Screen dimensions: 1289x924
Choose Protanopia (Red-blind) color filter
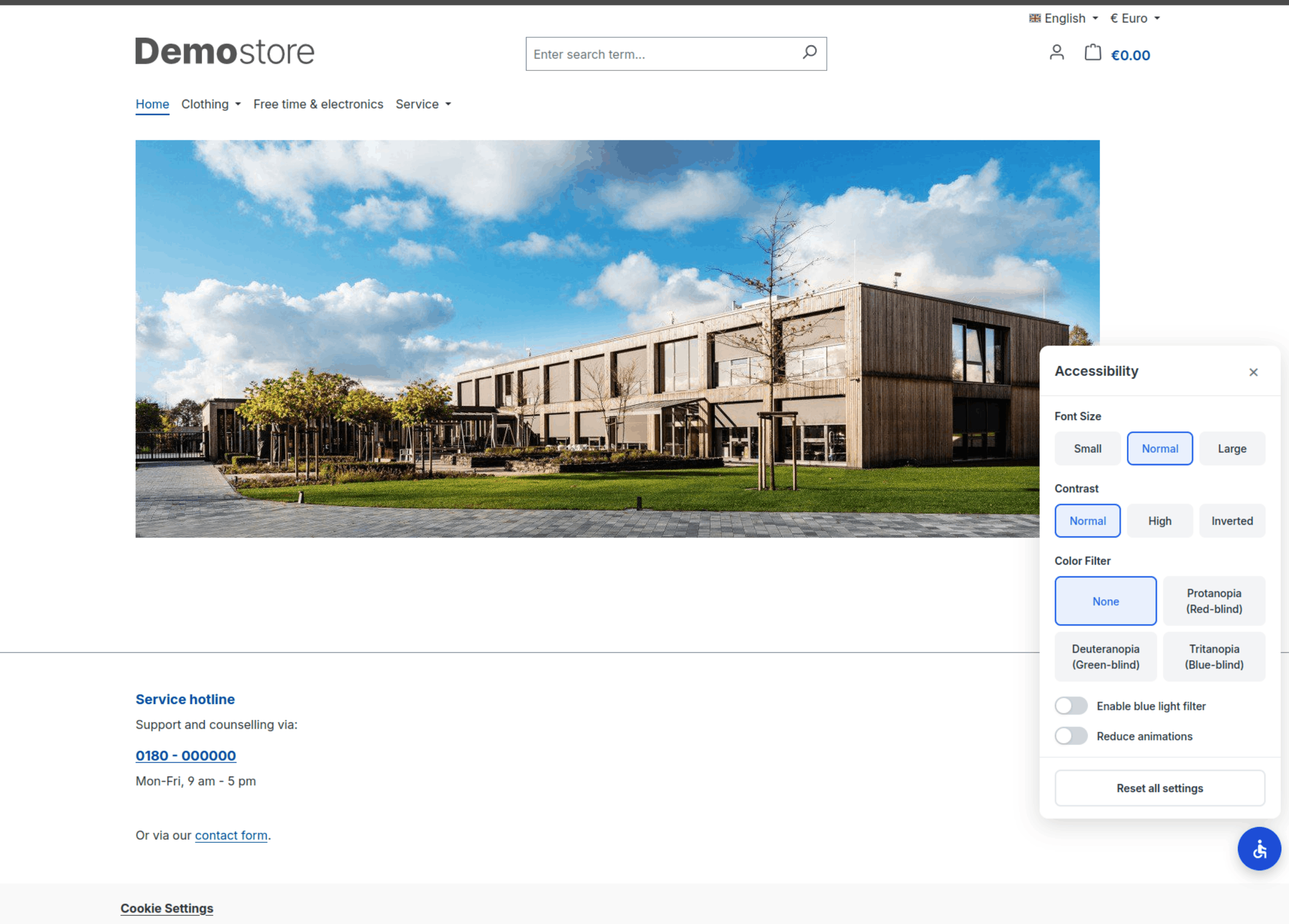1213,601
